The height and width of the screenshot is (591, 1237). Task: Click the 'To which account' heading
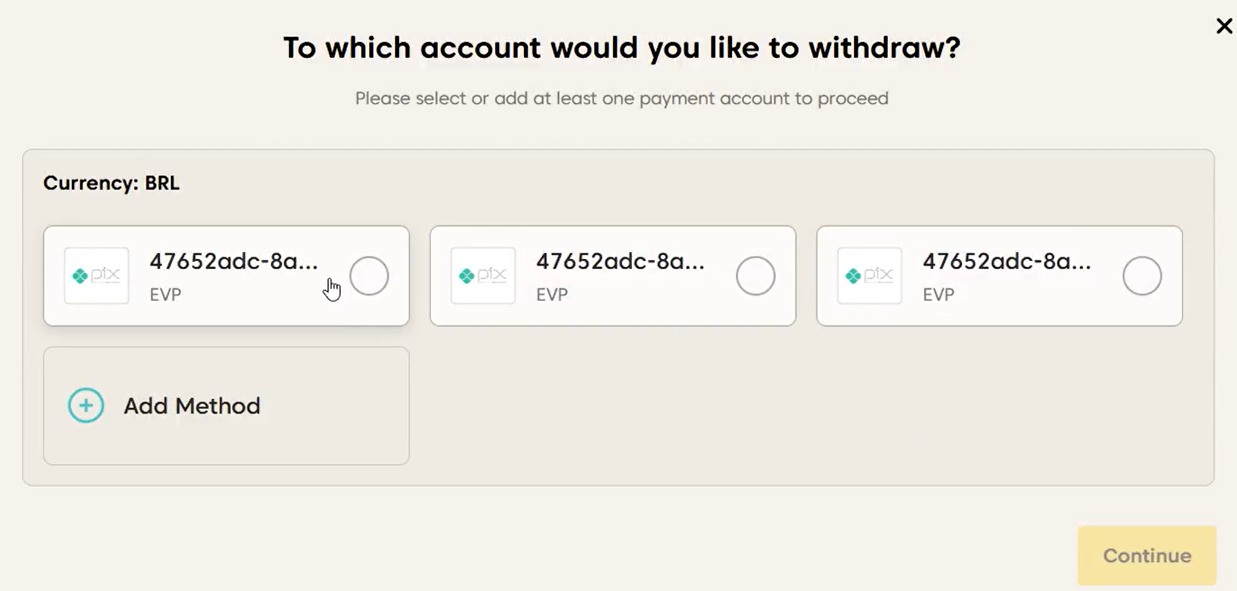(x=621, y=47)
